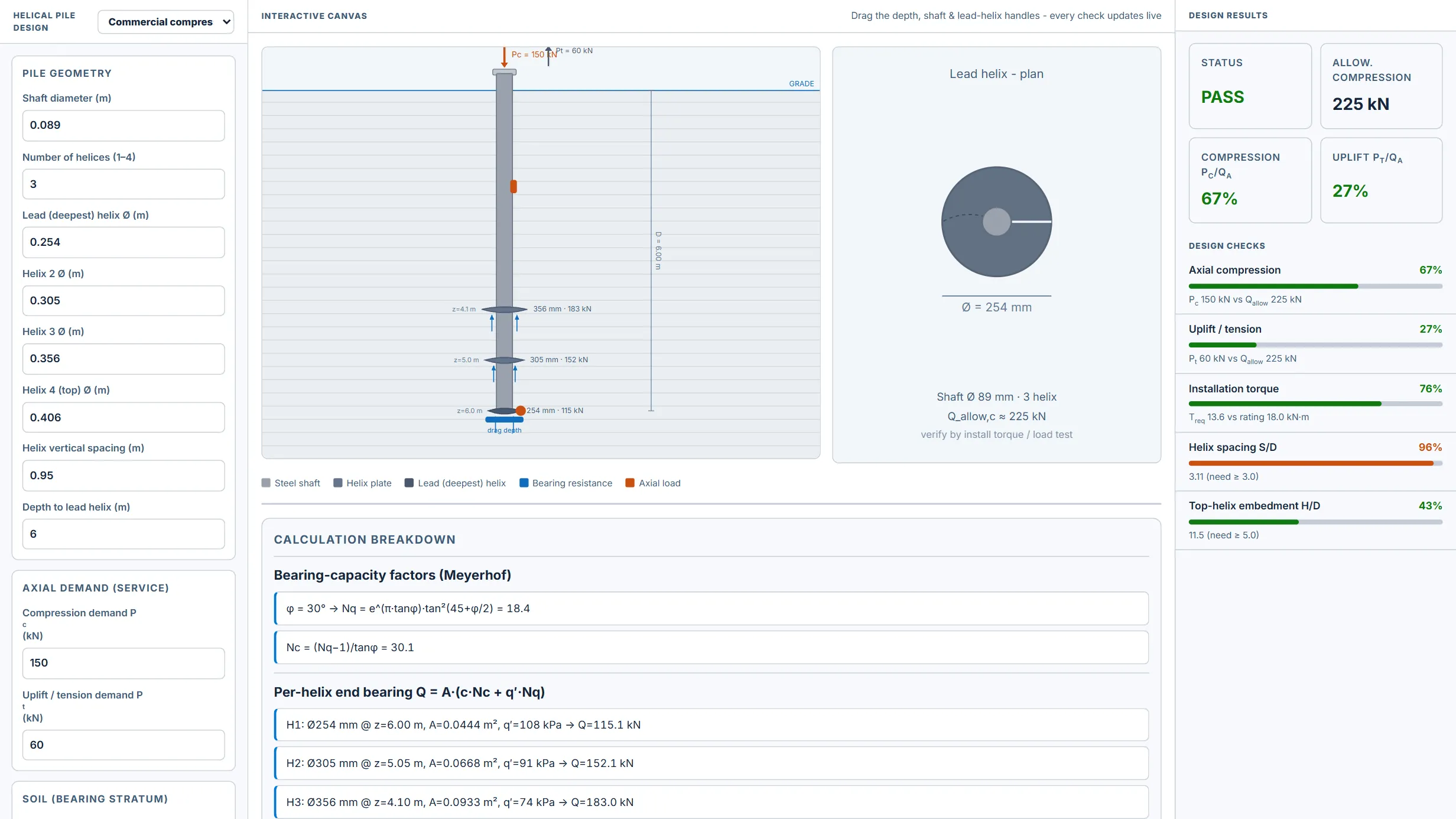Click the Installation torque progress bar
Screen dimensions: 1456x819
point(1315,404)
